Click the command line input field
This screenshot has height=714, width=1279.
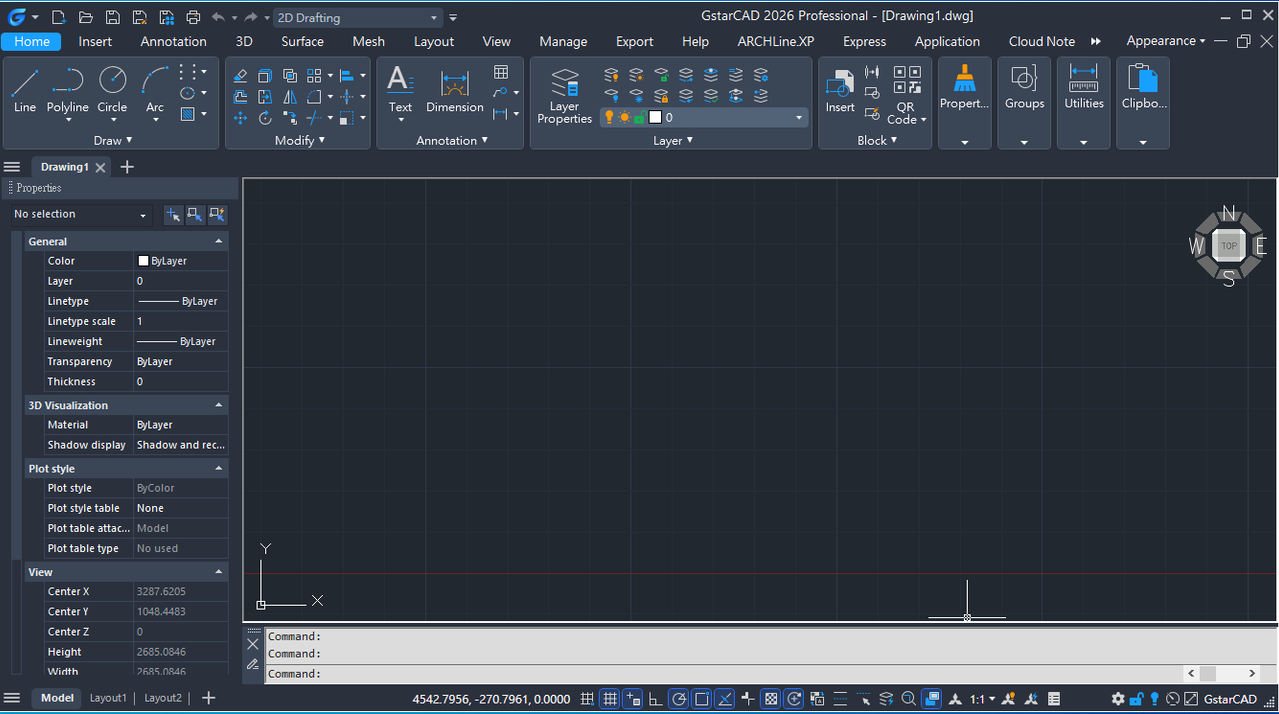tap(722, 673)
